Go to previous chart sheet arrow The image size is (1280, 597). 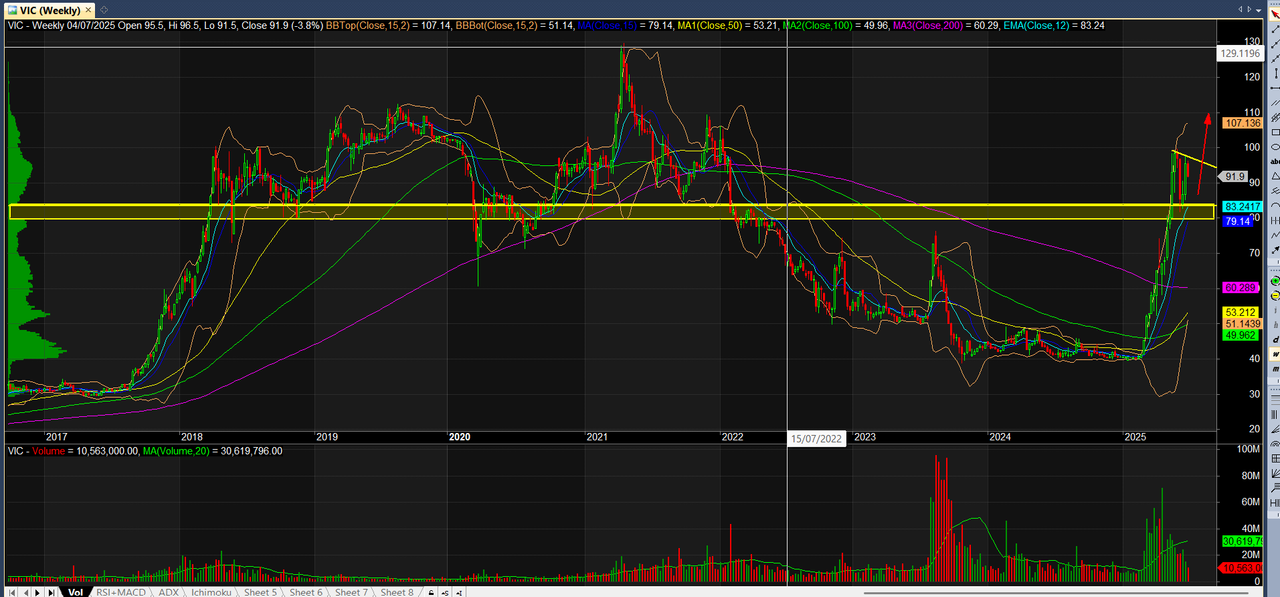[x=26, y=592]
